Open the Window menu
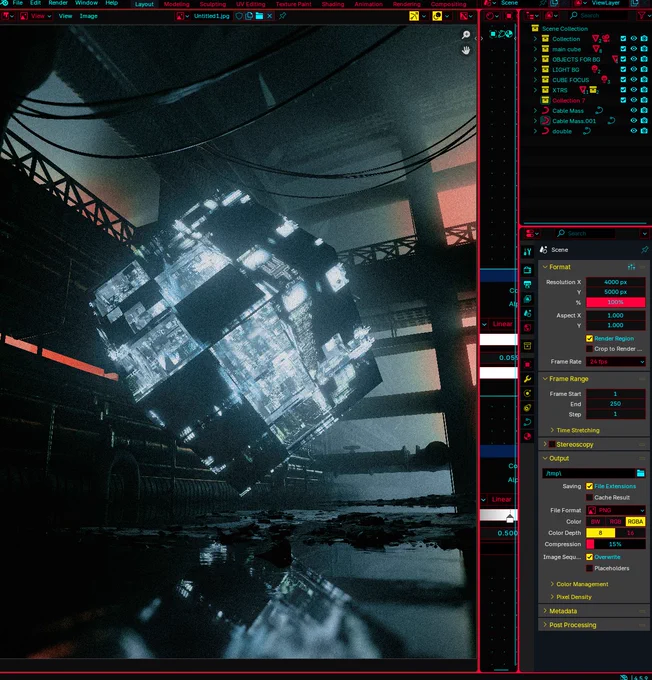652x680 pixels. point(86,3)
